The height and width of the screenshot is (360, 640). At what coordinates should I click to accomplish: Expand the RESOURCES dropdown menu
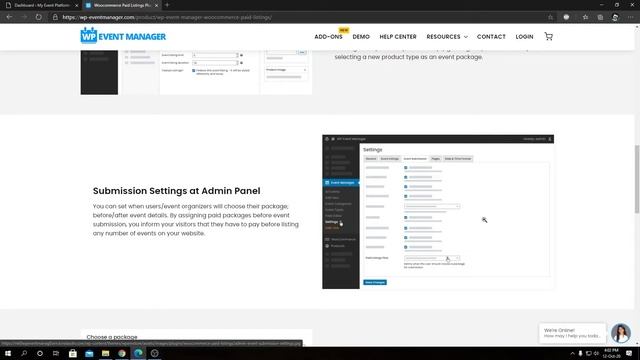(x=447, y=37)
